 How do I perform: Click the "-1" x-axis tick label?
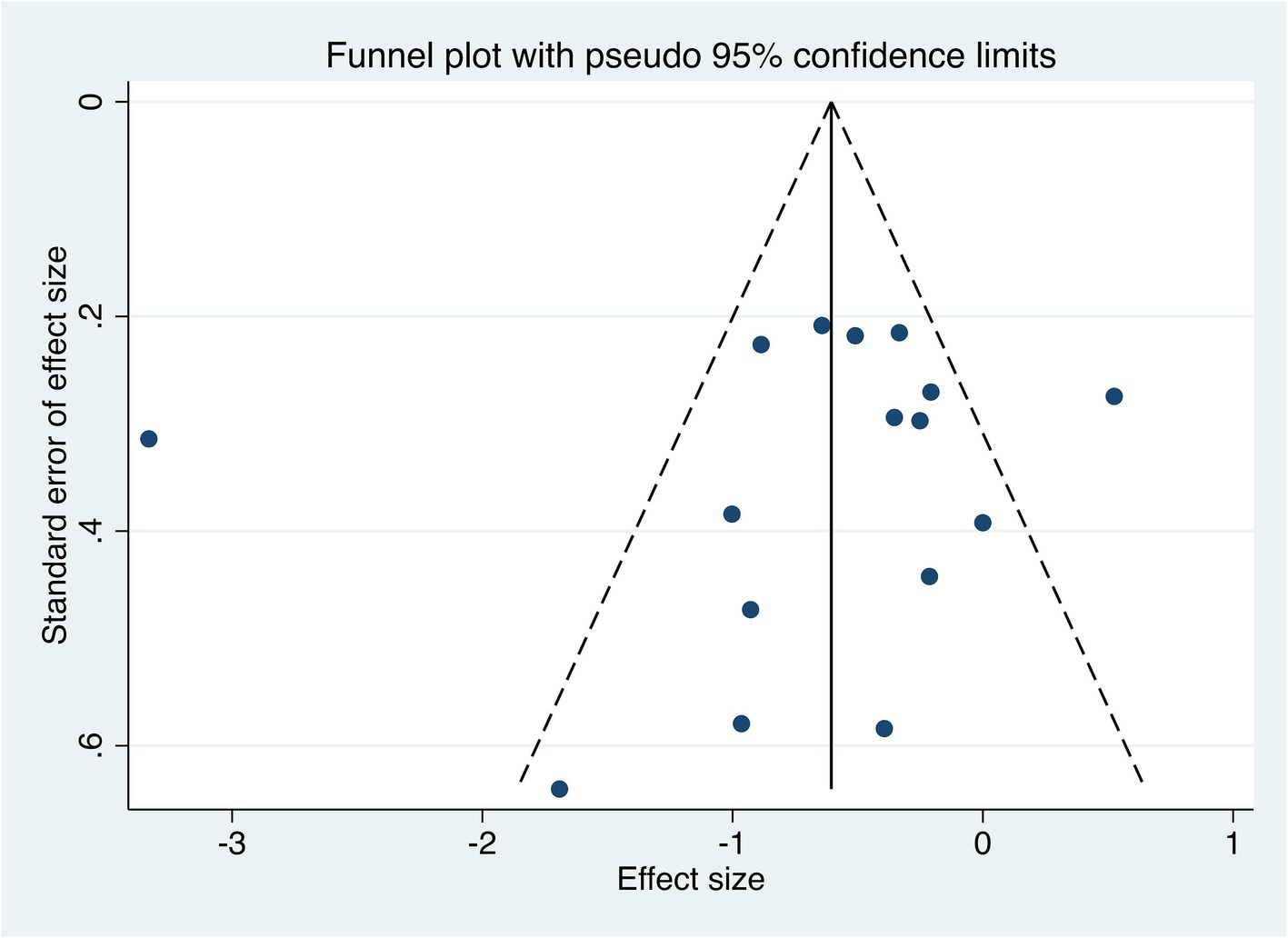pos(732,844)
